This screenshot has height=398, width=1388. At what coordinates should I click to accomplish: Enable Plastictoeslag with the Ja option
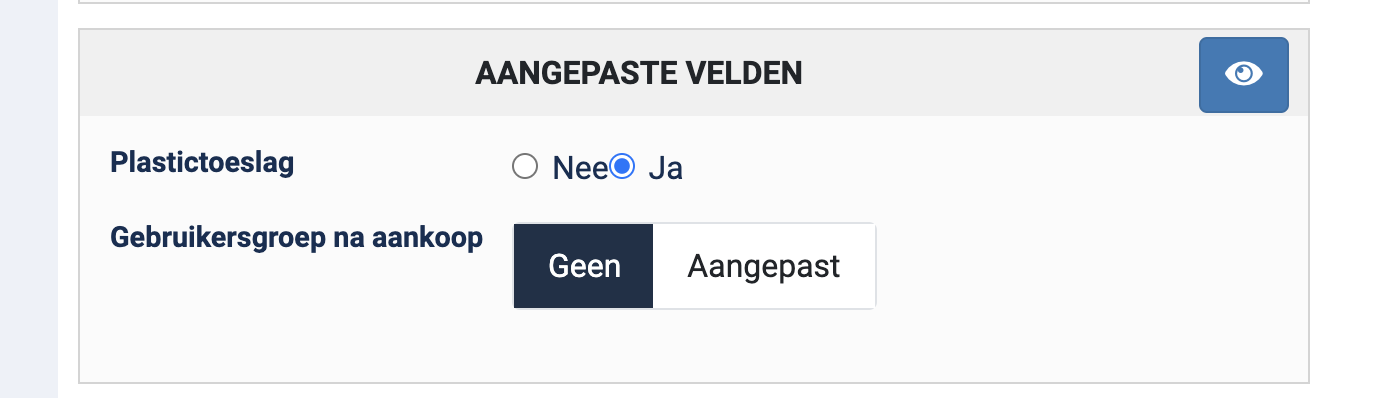622,167
